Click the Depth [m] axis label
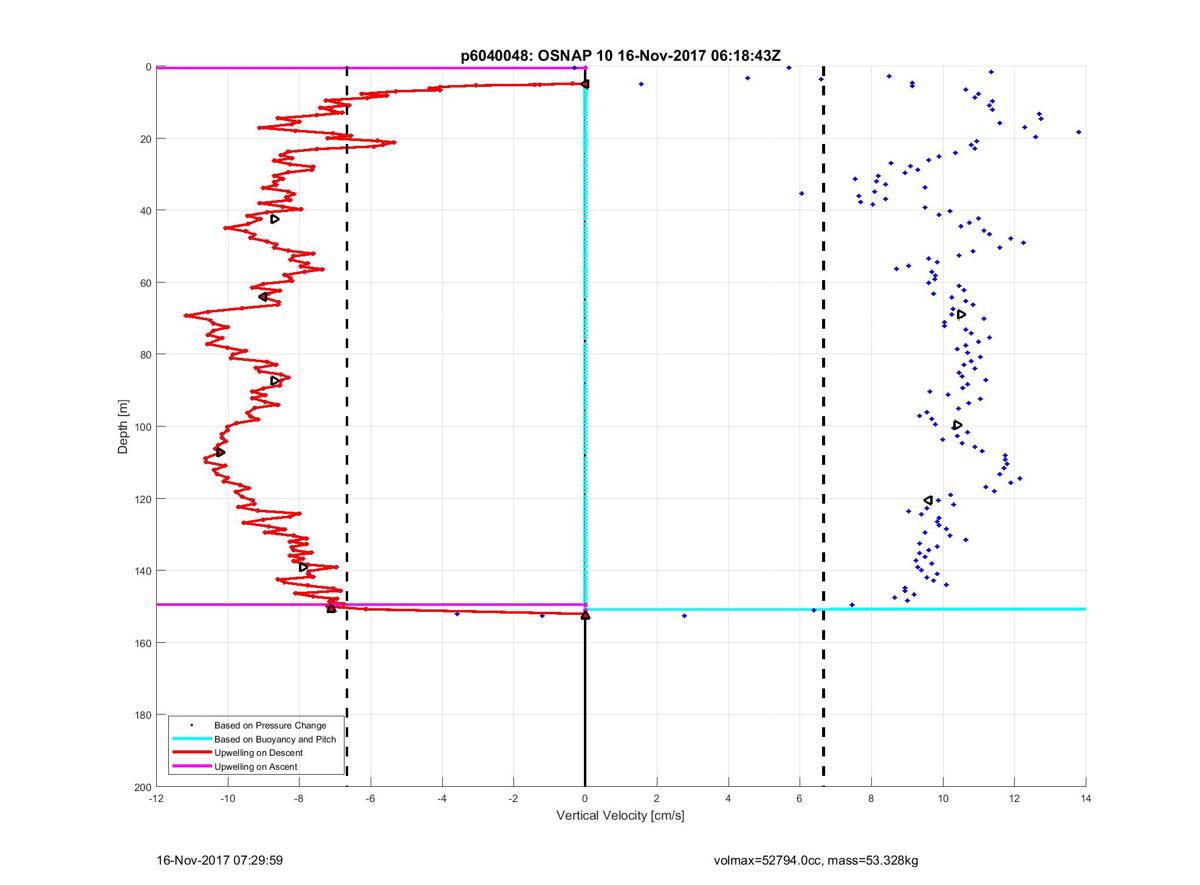The height and width of the screenshot is (885, 1200). (123, 427)
